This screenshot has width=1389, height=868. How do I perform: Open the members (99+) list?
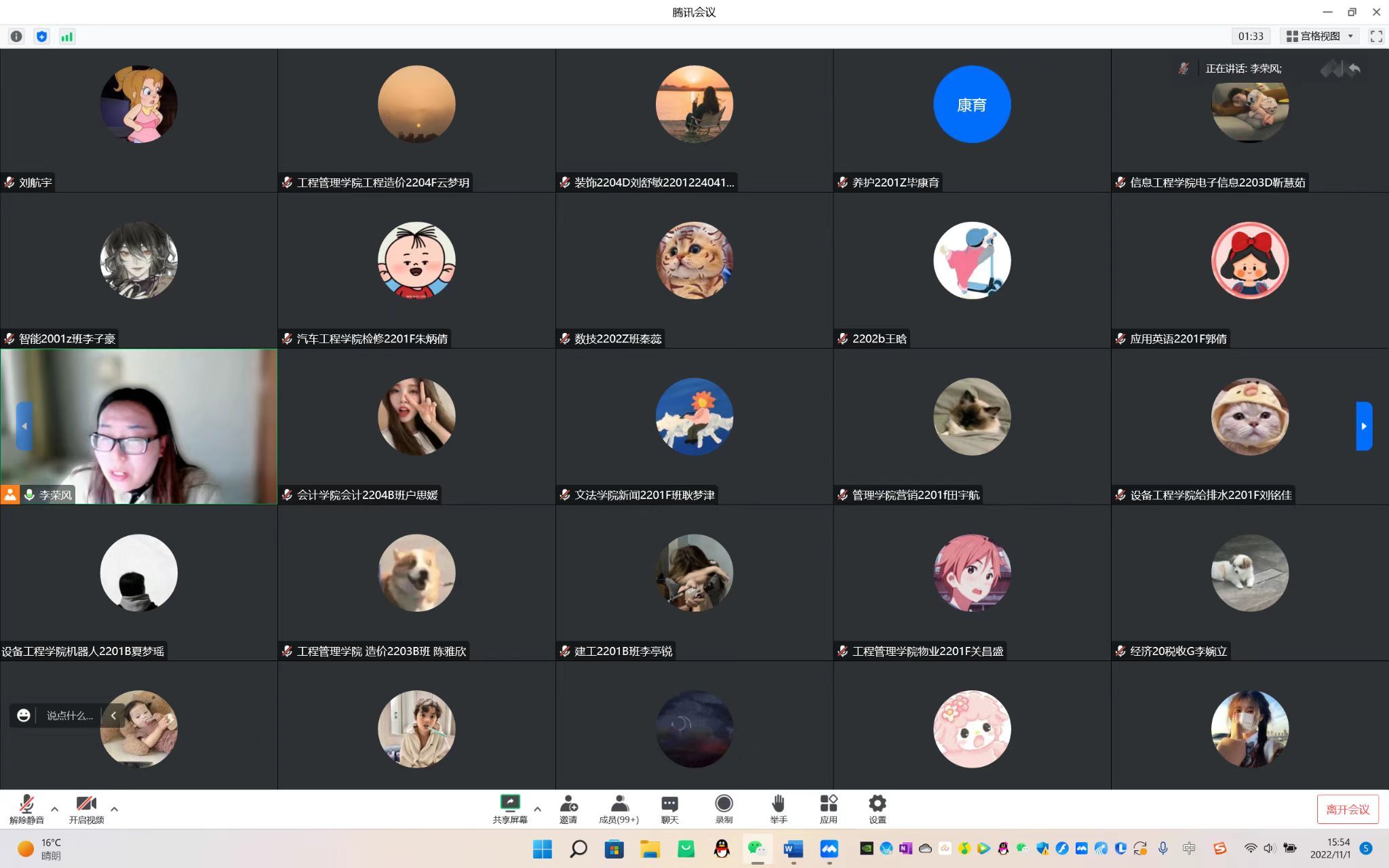[x=619, y=809]
